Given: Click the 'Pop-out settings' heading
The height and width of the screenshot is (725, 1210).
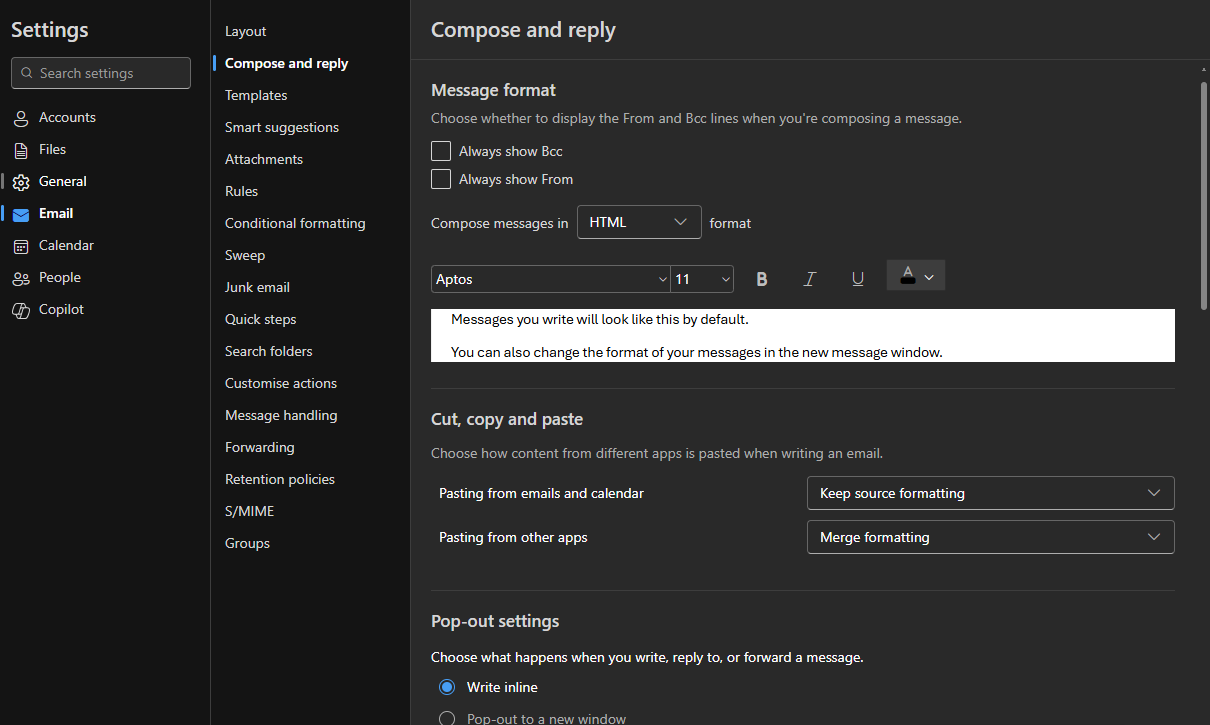Looking at the screenshot, I should tap(495, 621).
